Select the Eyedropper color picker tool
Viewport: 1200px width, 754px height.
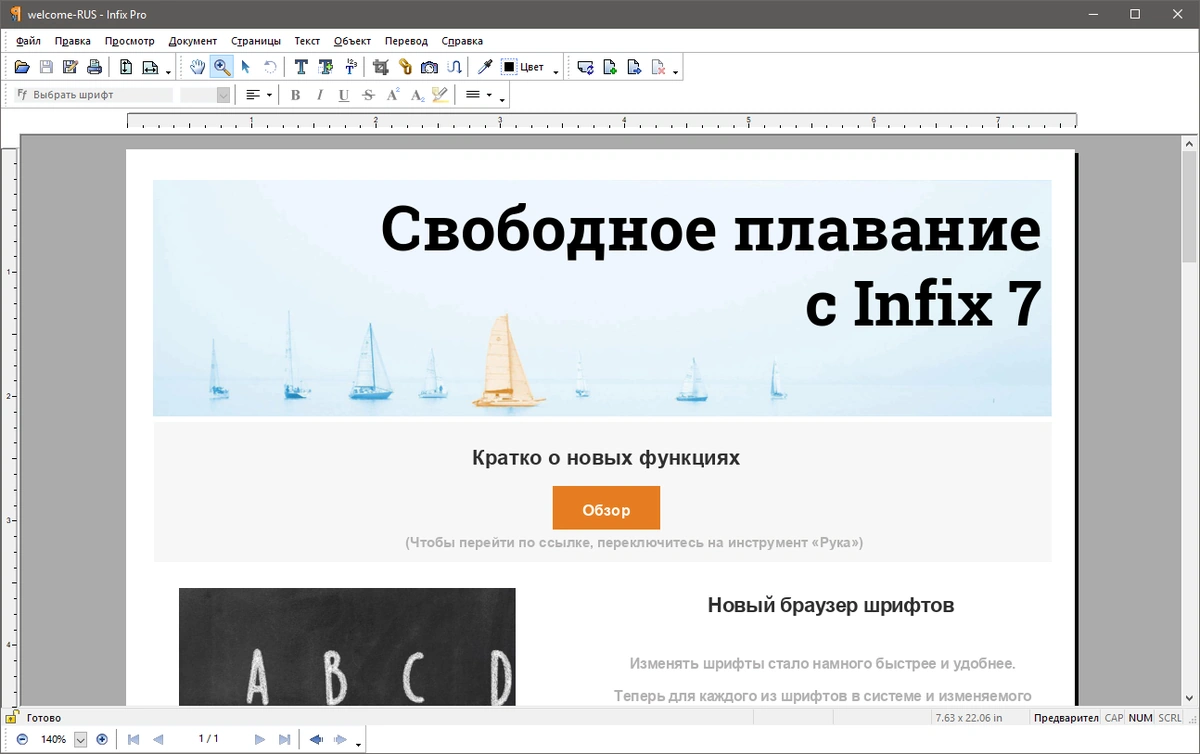click(x=485, y=67)
